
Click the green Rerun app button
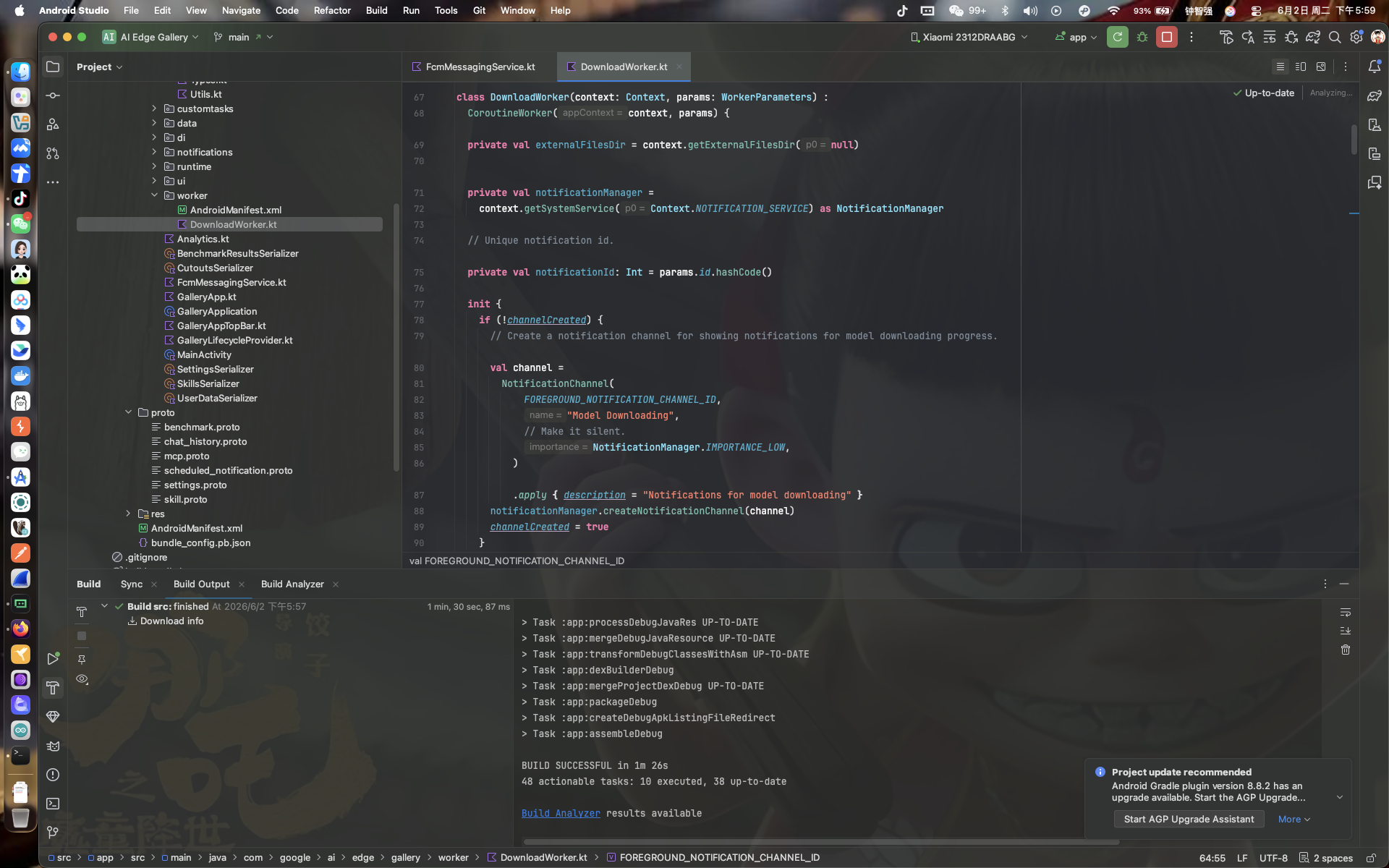(1117, 37)
